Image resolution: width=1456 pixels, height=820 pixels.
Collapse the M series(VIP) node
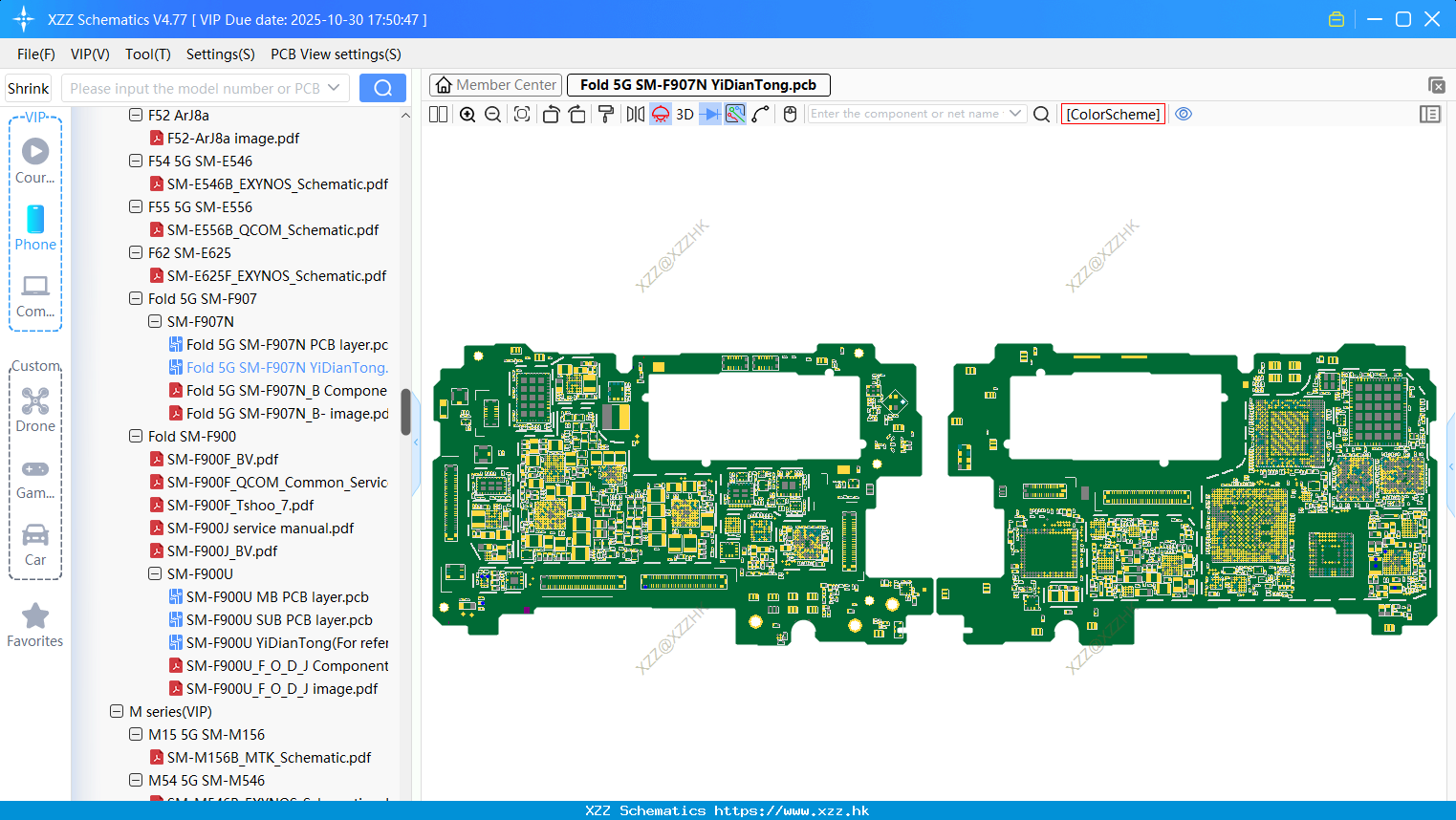[117, 711]
